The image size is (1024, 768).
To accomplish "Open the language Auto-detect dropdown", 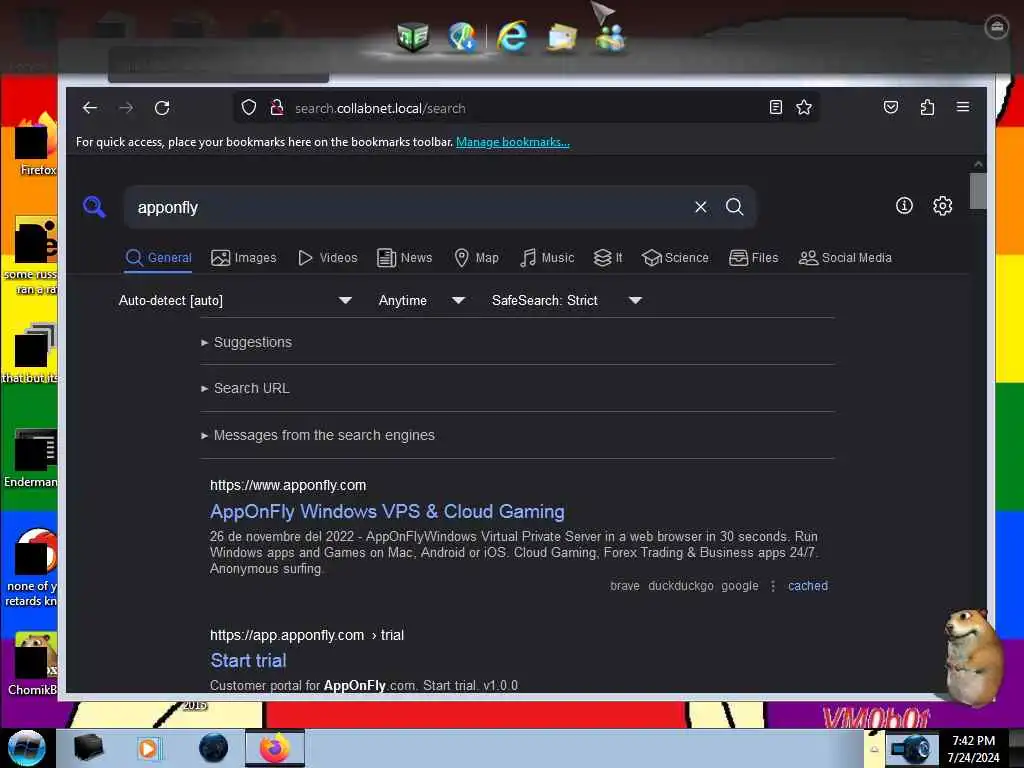I will (x=236, y=300).
